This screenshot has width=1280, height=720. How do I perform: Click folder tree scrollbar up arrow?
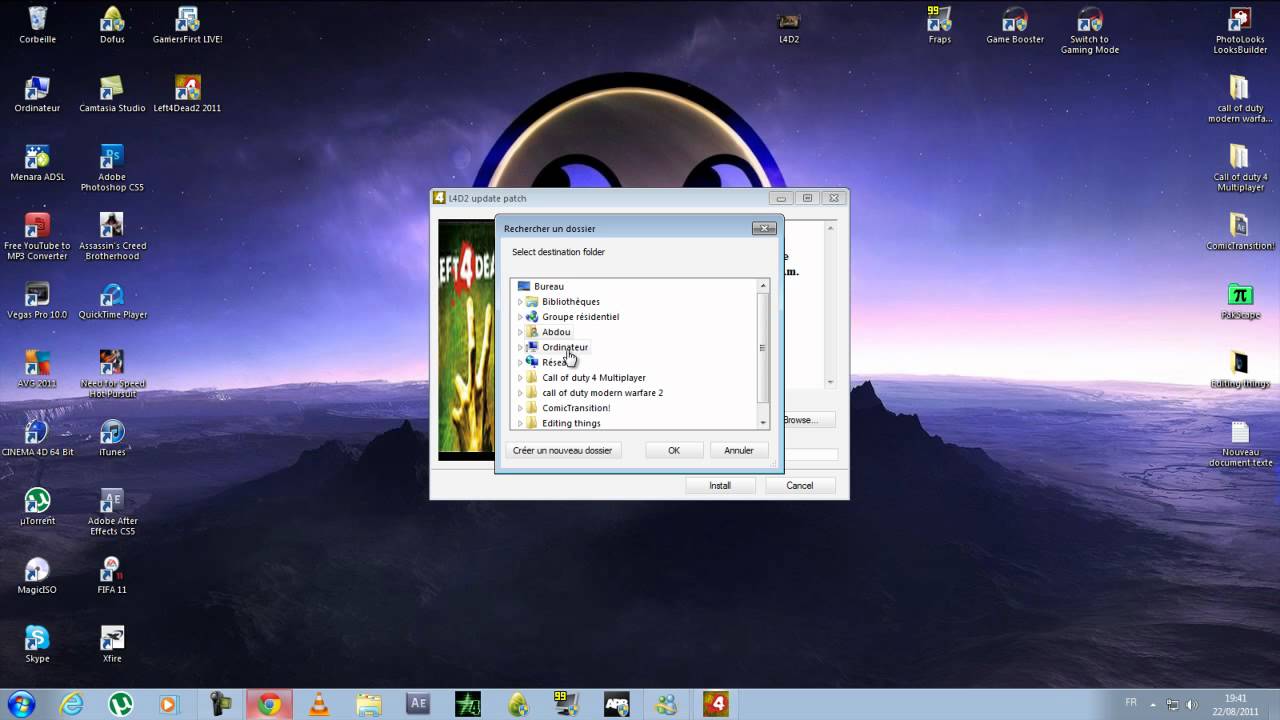(763, 285)
